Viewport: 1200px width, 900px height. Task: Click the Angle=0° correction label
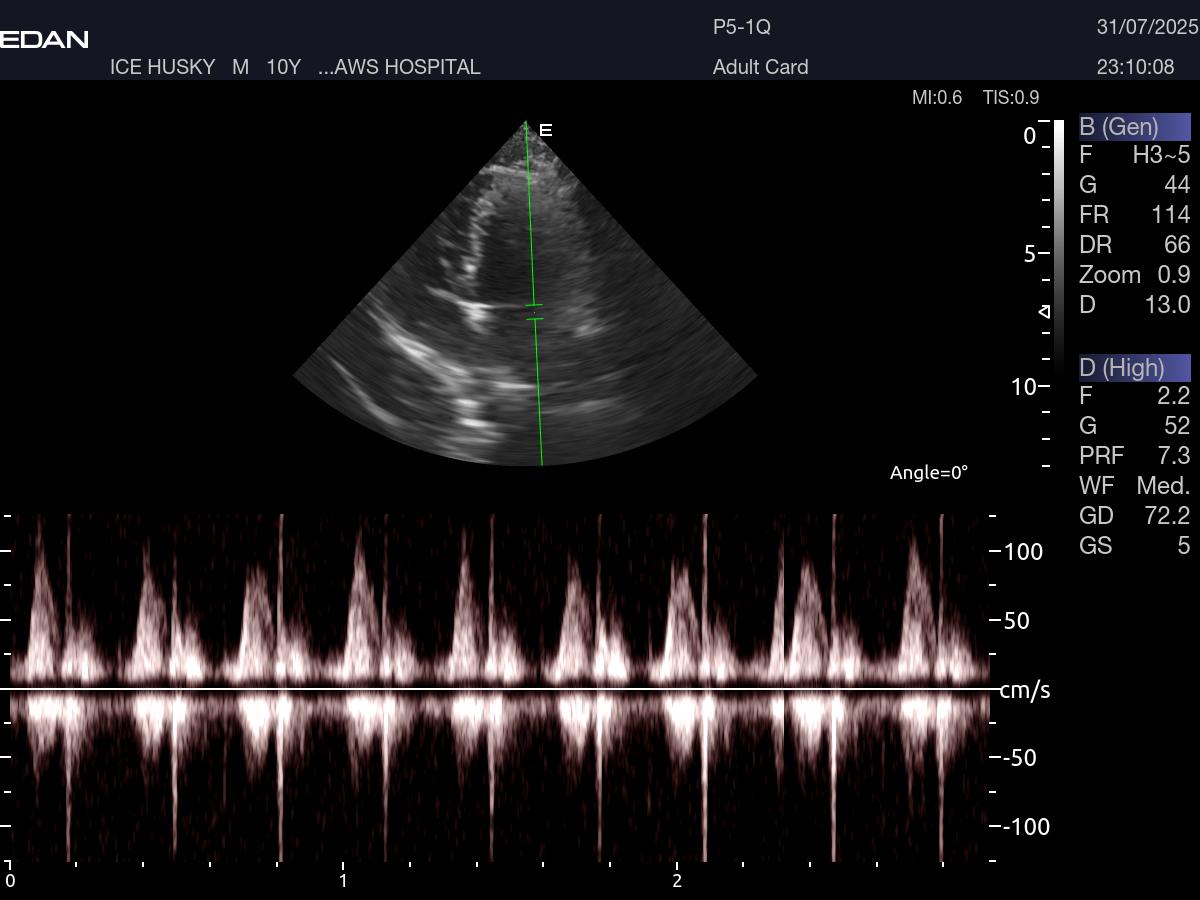pyautogui.click(x=928, y=473)
